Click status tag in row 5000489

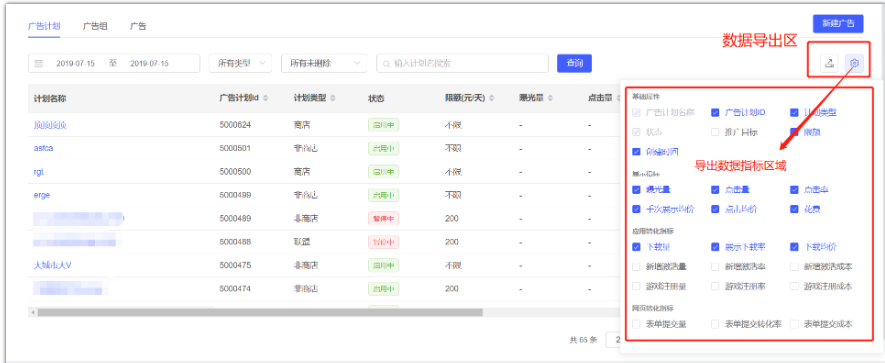pos(383,218)
